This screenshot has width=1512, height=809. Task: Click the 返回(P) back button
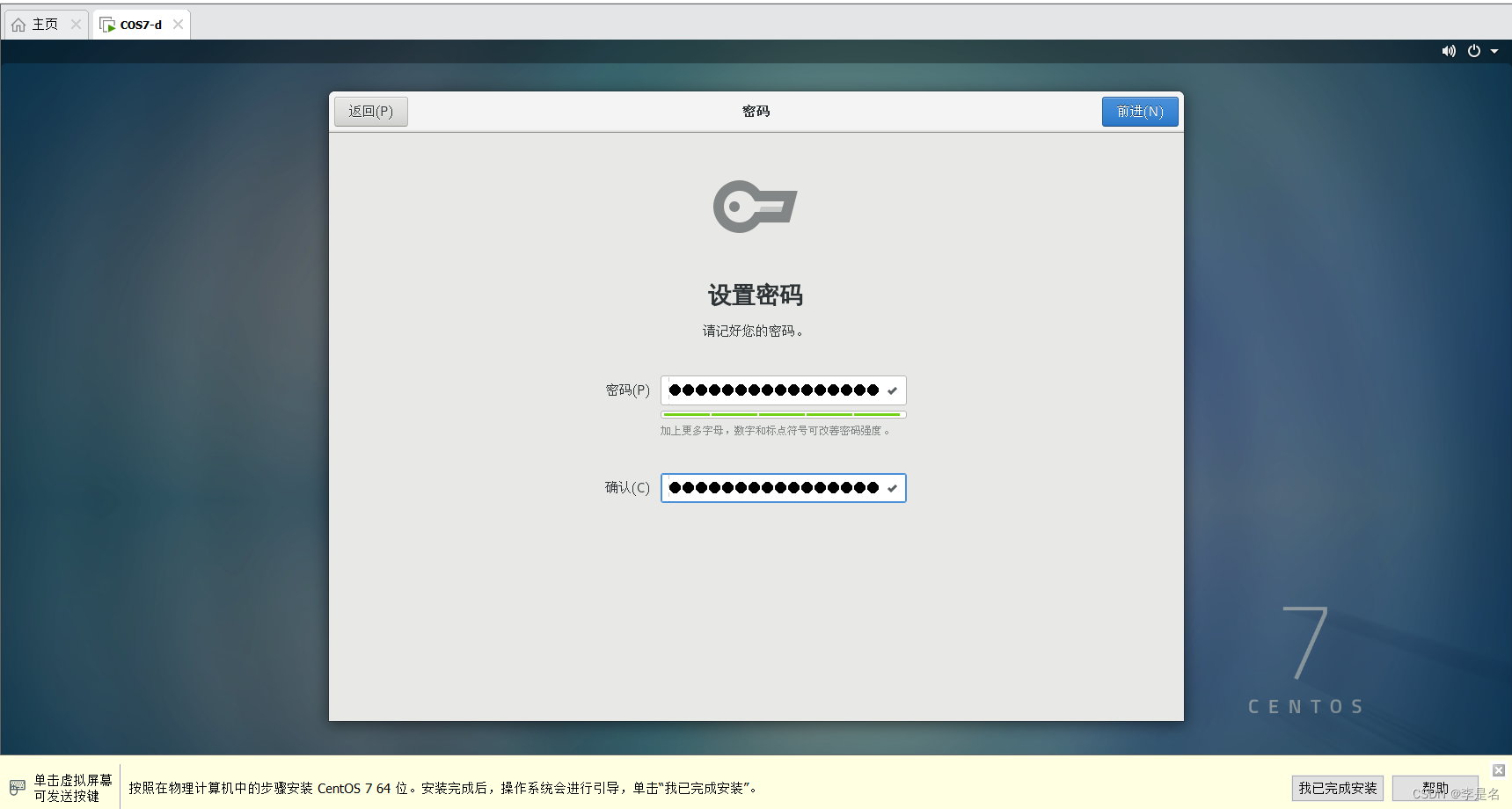[371, 112]
